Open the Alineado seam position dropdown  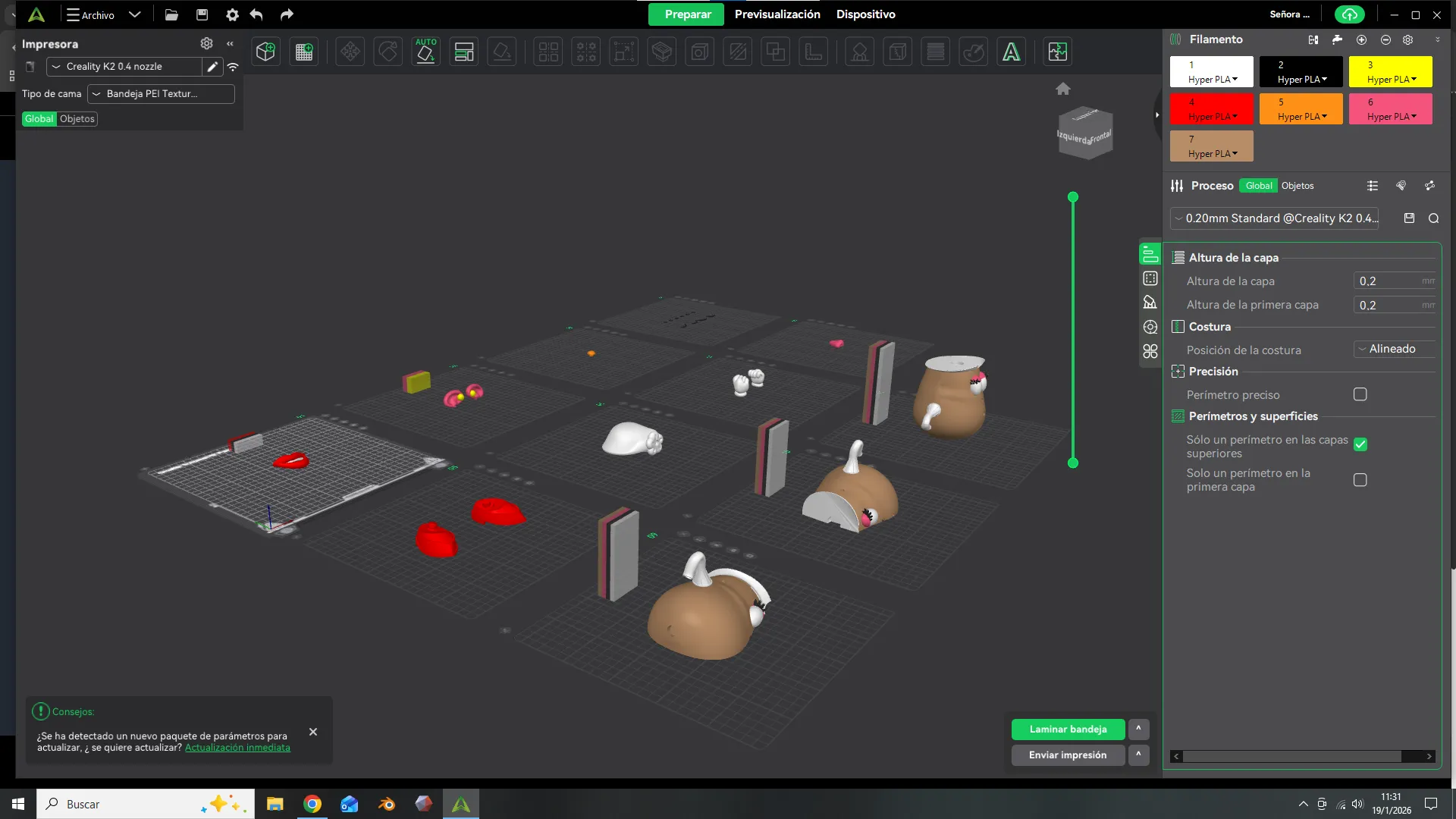point(1394,349)
